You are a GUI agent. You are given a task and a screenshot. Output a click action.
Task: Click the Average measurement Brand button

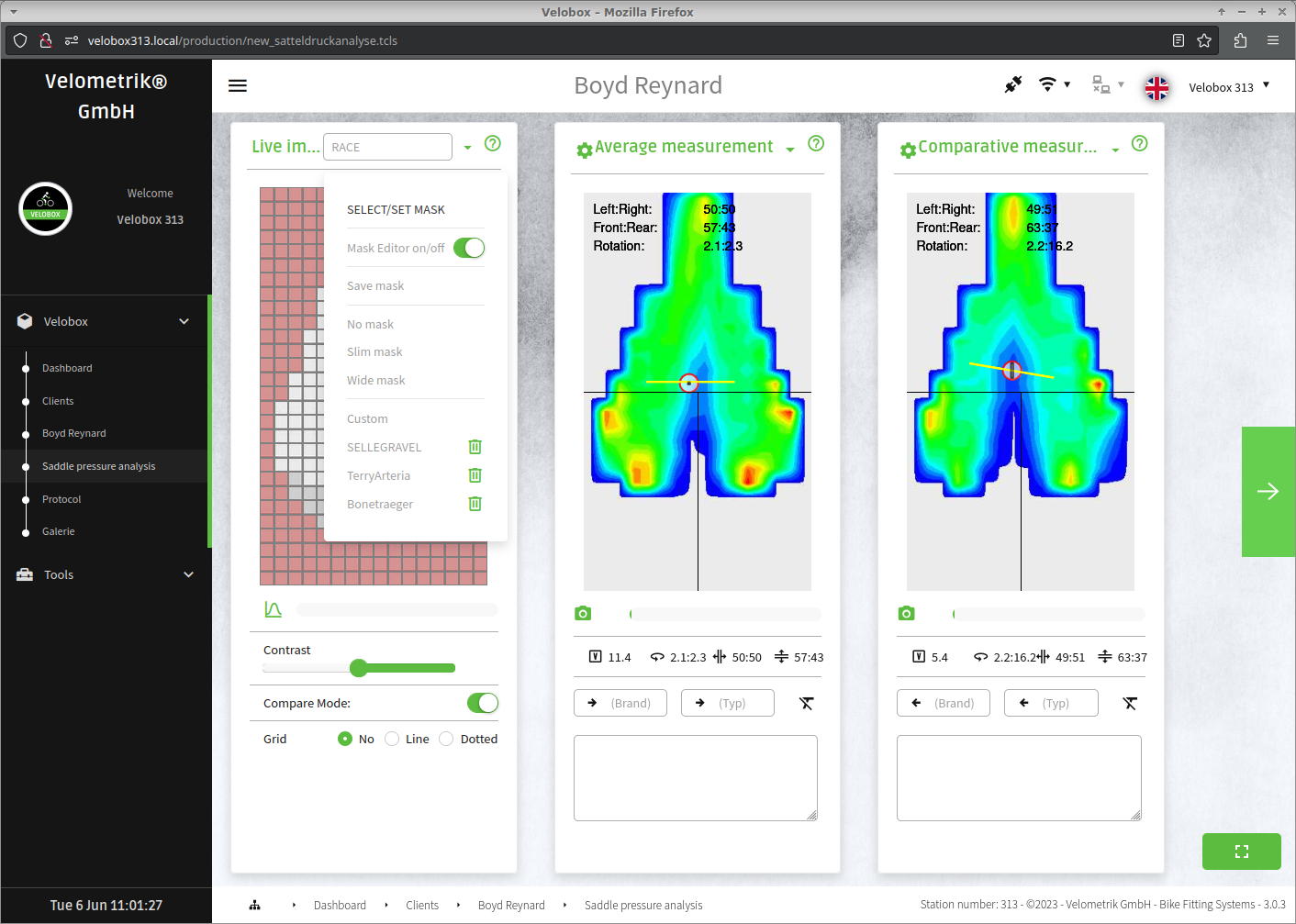620,703
